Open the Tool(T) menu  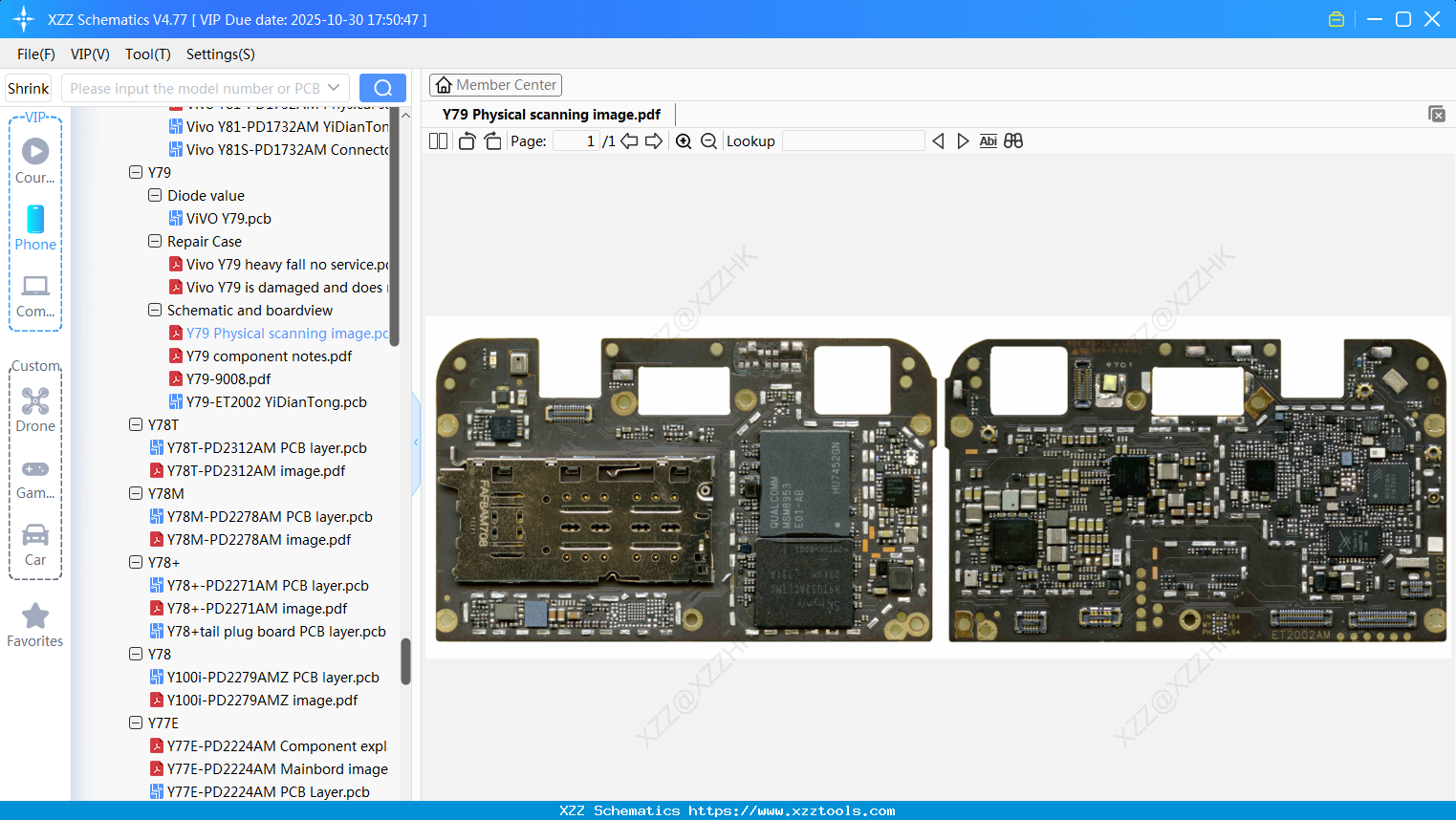[147, 54]
